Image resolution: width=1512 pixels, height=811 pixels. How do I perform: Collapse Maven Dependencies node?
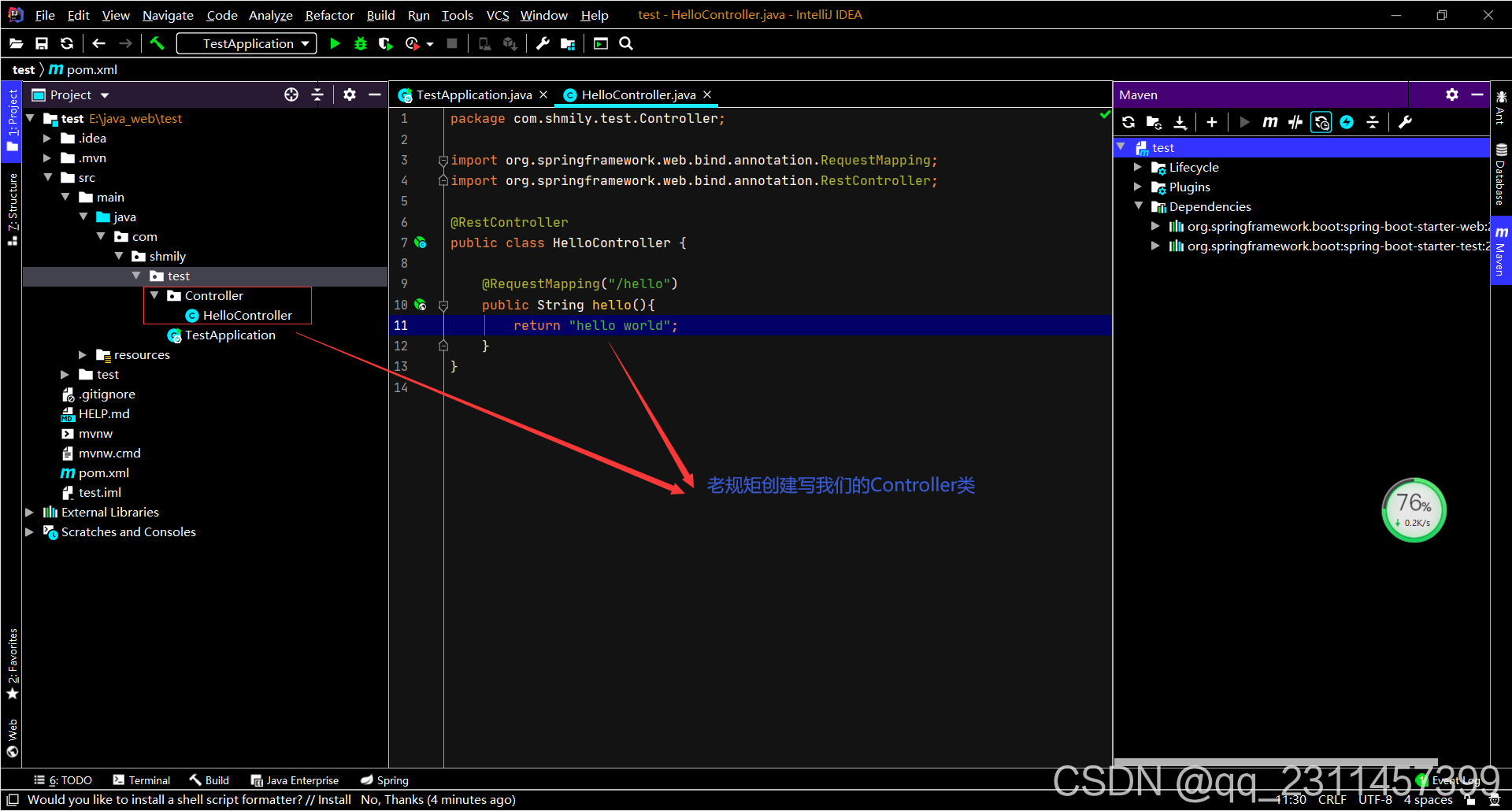coord(1139,206)
